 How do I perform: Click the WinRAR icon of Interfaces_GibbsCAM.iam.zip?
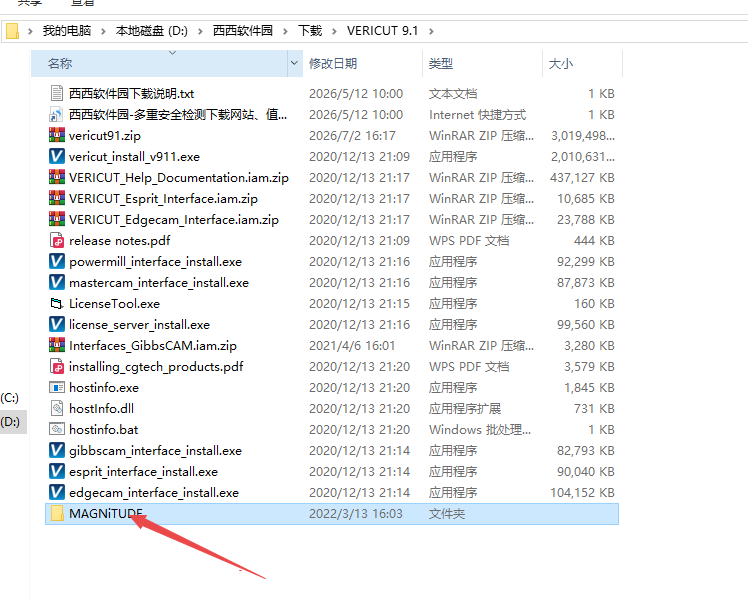[x=57, y=345]
